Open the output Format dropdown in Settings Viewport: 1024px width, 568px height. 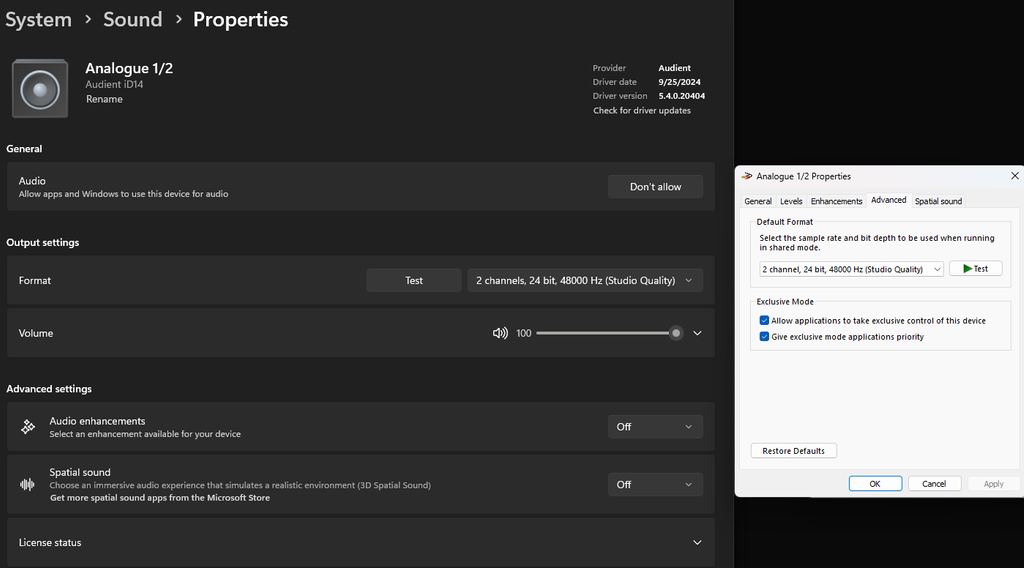(584, 281)
